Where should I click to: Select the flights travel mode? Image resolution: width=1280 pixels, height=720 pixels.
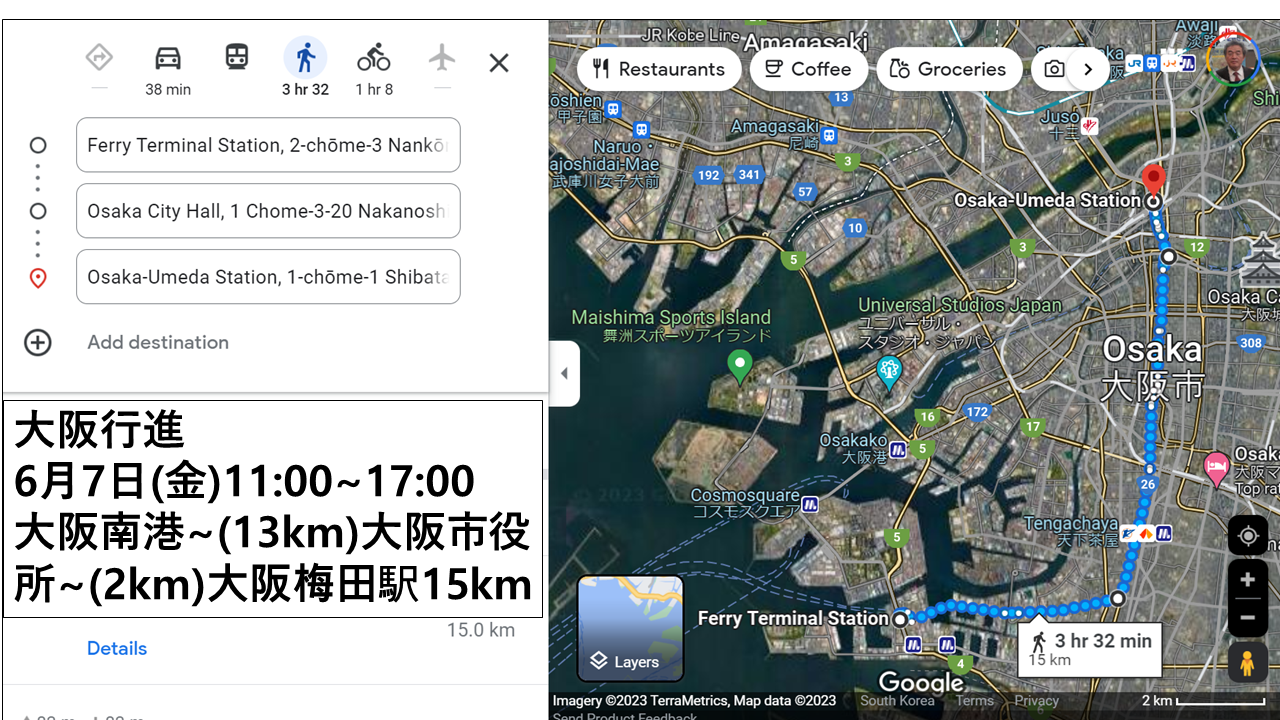coord(442,58)
